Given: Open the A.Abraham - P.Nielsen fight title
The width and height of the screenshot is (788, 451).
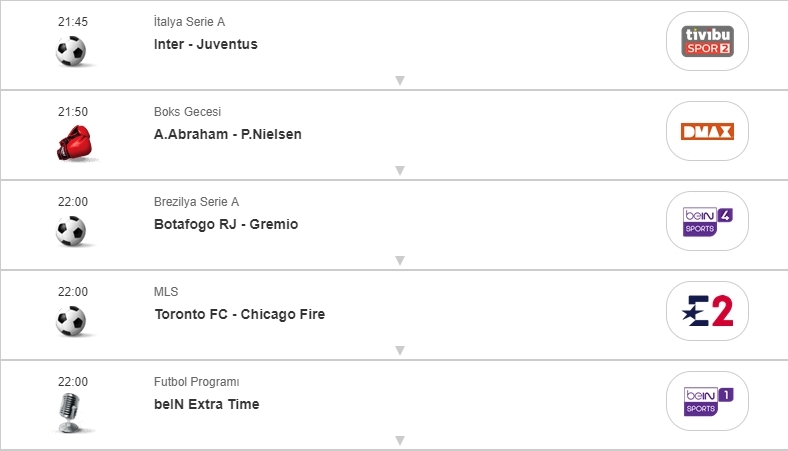Looking at the screenshot, I should [228, 134].
